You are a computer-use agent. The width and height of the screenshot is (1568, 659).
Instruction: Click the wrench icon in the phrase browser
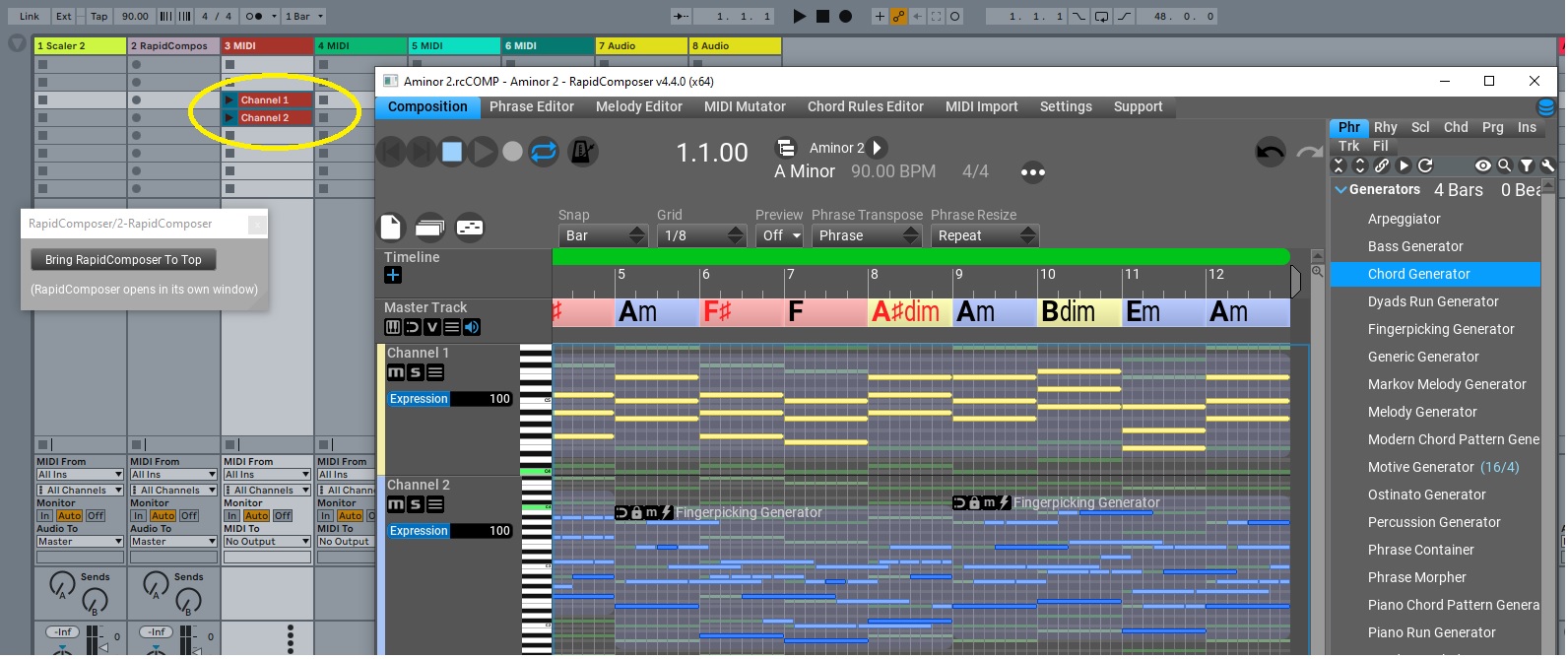click(x=1547, y=165)
